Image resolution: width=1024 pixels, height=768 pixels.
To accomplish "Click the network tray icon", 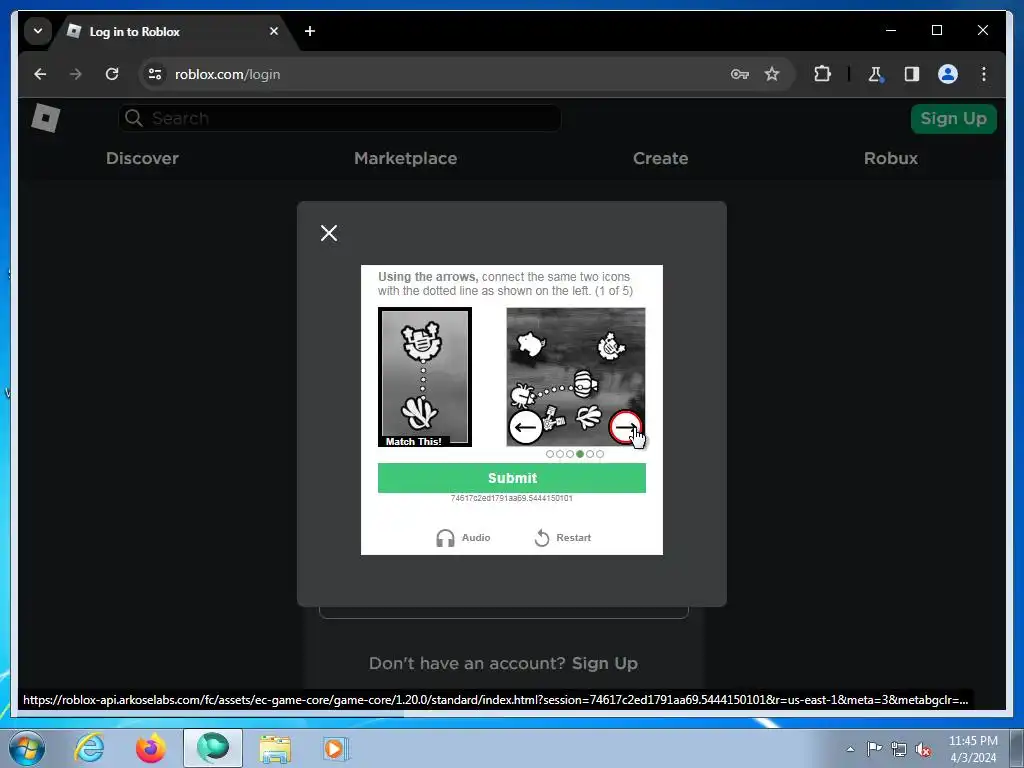I will [899, 749].
